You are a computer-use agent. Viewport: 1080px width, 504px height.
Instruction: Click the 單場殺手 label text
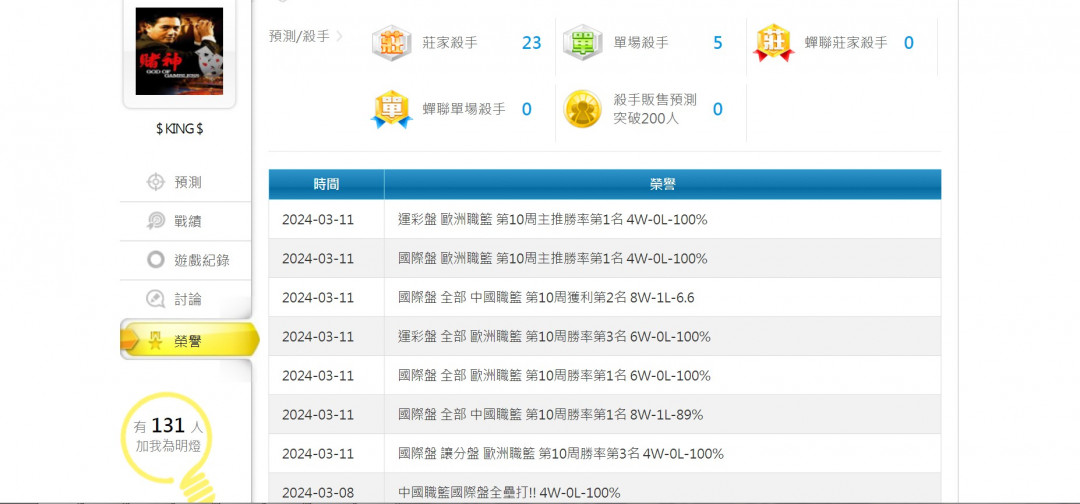[641, 43]
